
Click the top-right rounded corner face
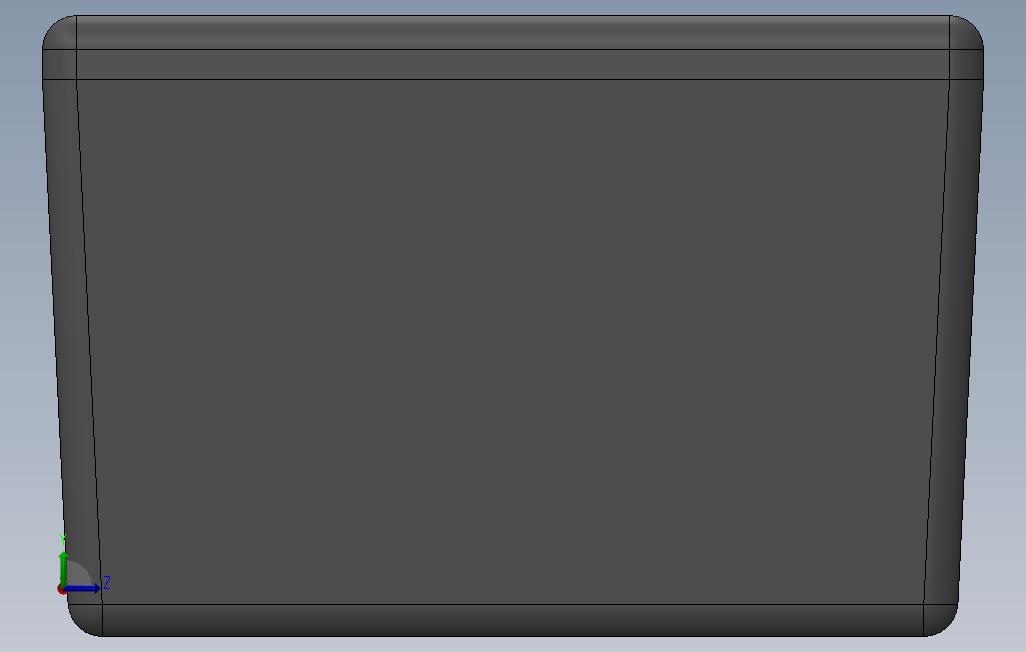964,35
